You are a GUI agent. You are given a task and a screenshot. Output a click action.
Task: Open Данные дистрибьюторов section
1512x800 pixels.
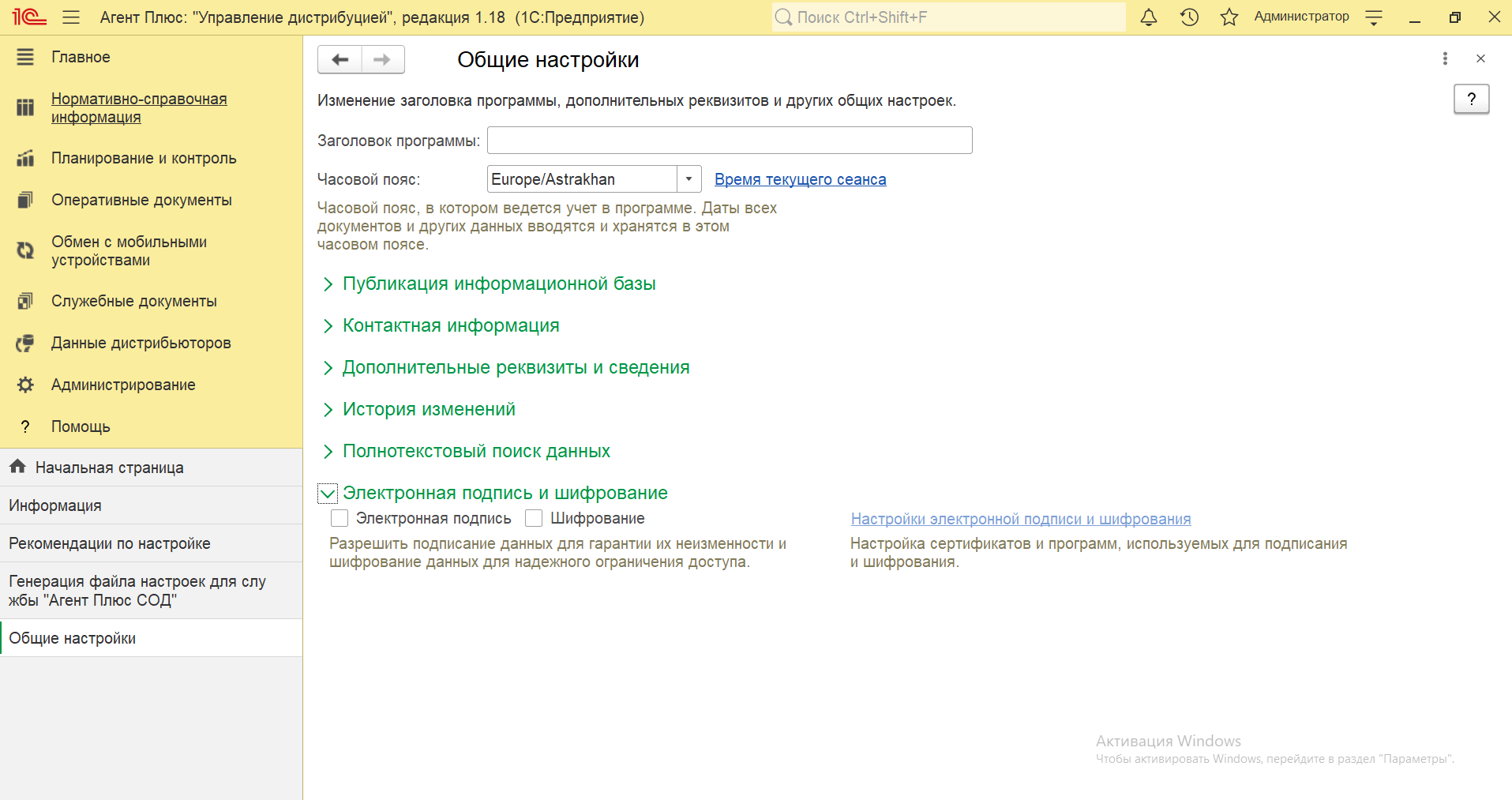[x=141, y=343]
